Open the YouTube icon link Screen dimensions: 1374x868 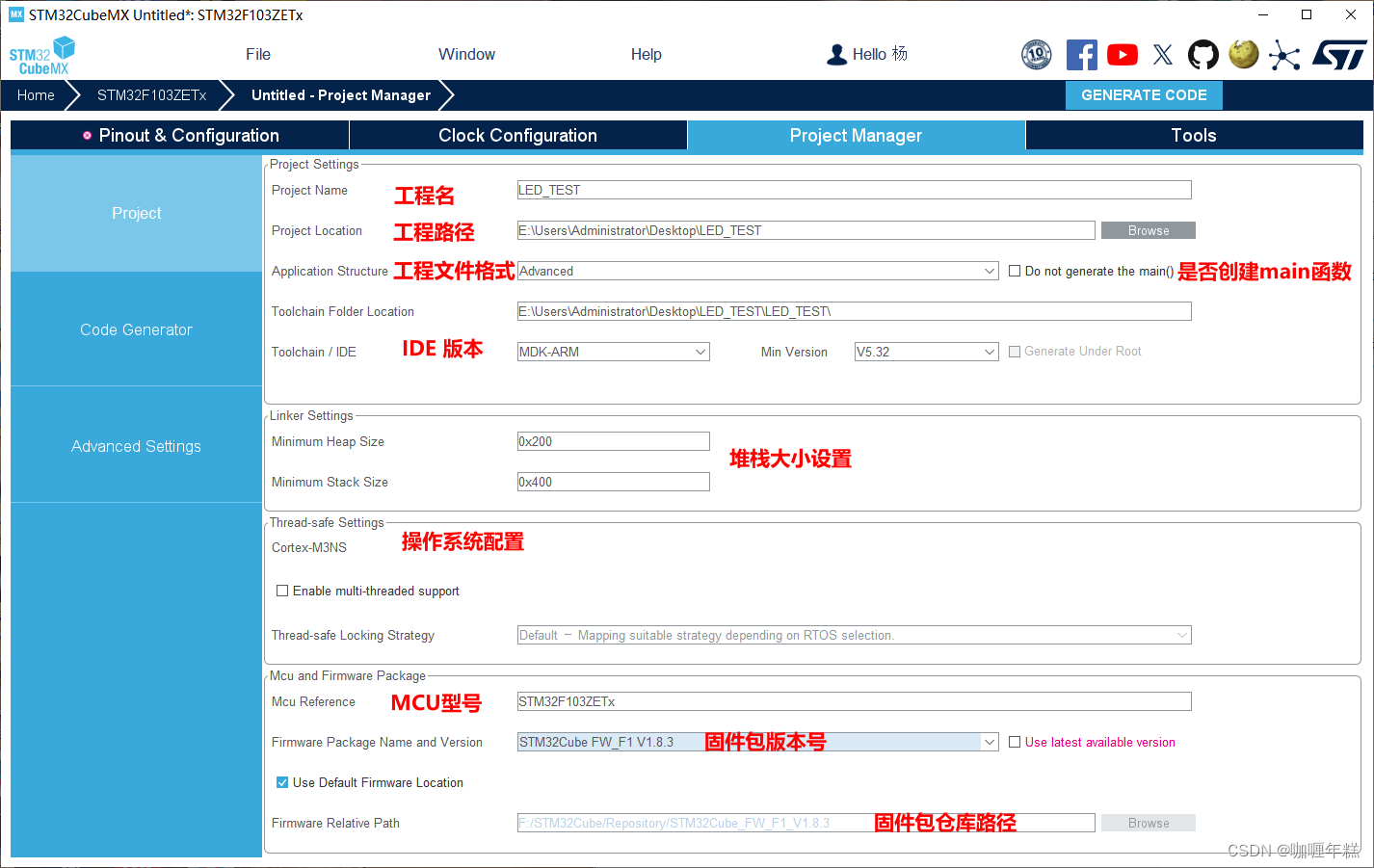(1123, 55)
